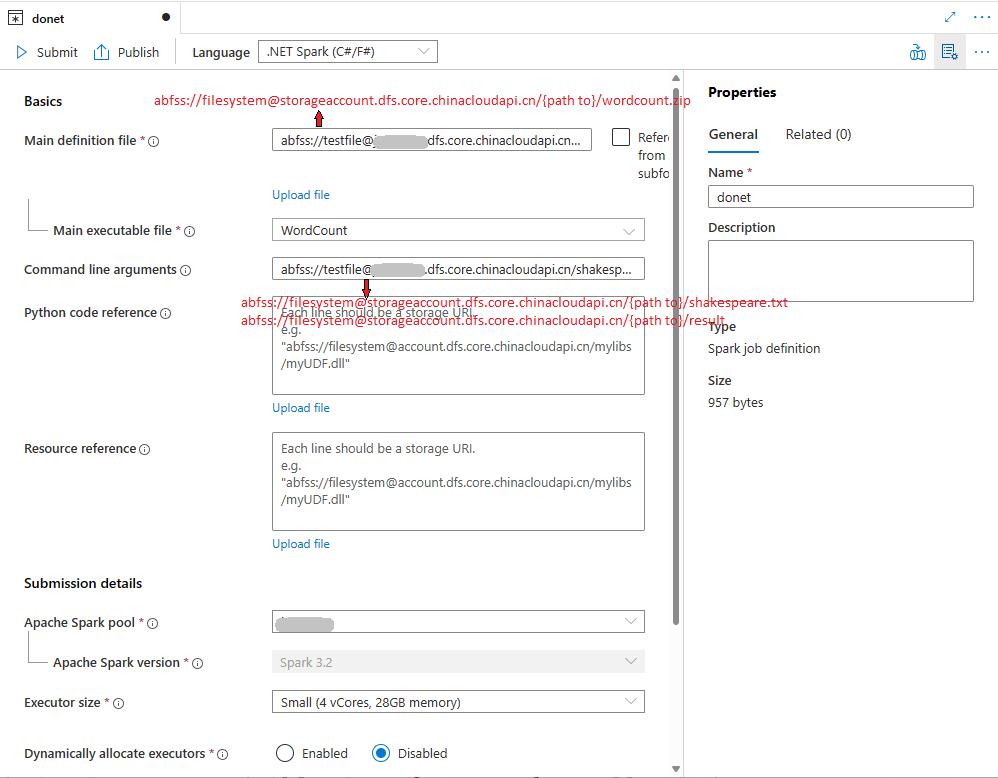The width and height of the screenshot is (998, 778).
Task: Switch to the General properties tab
Action: point(733,134)
